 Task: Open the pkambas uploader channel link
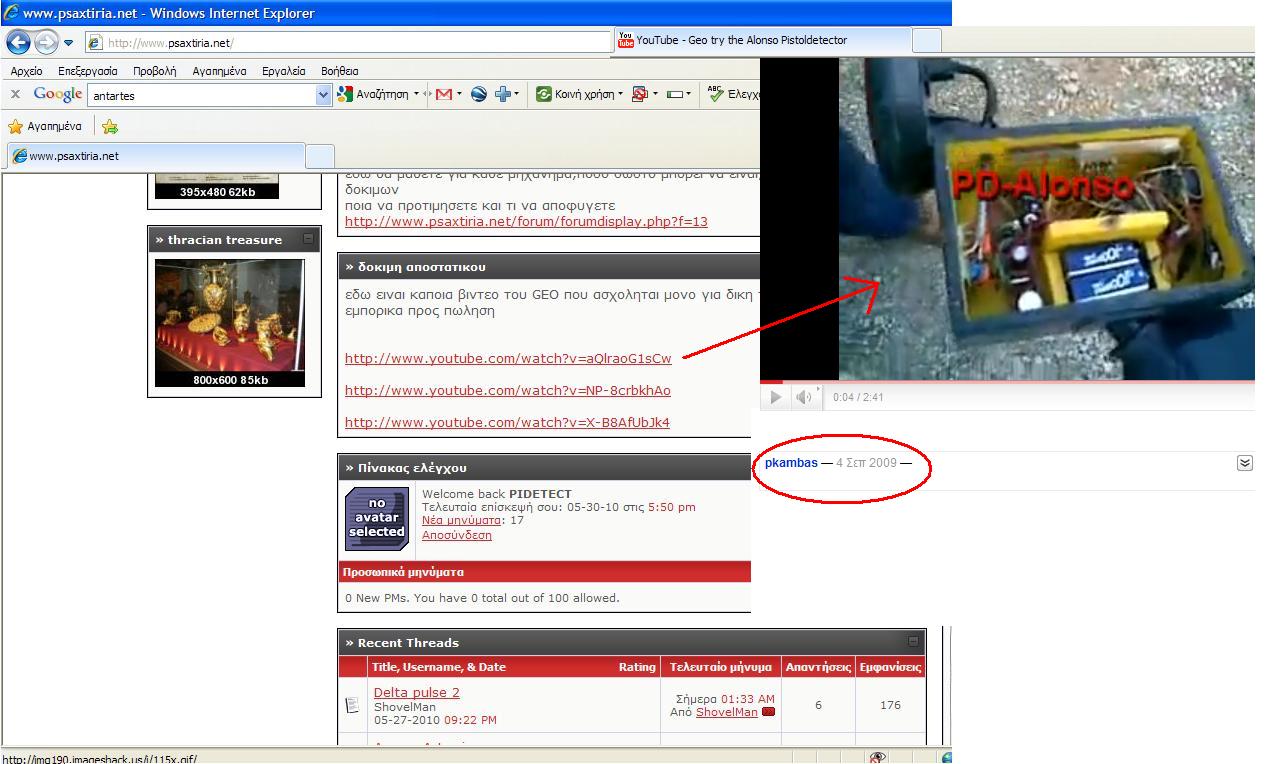791,463
